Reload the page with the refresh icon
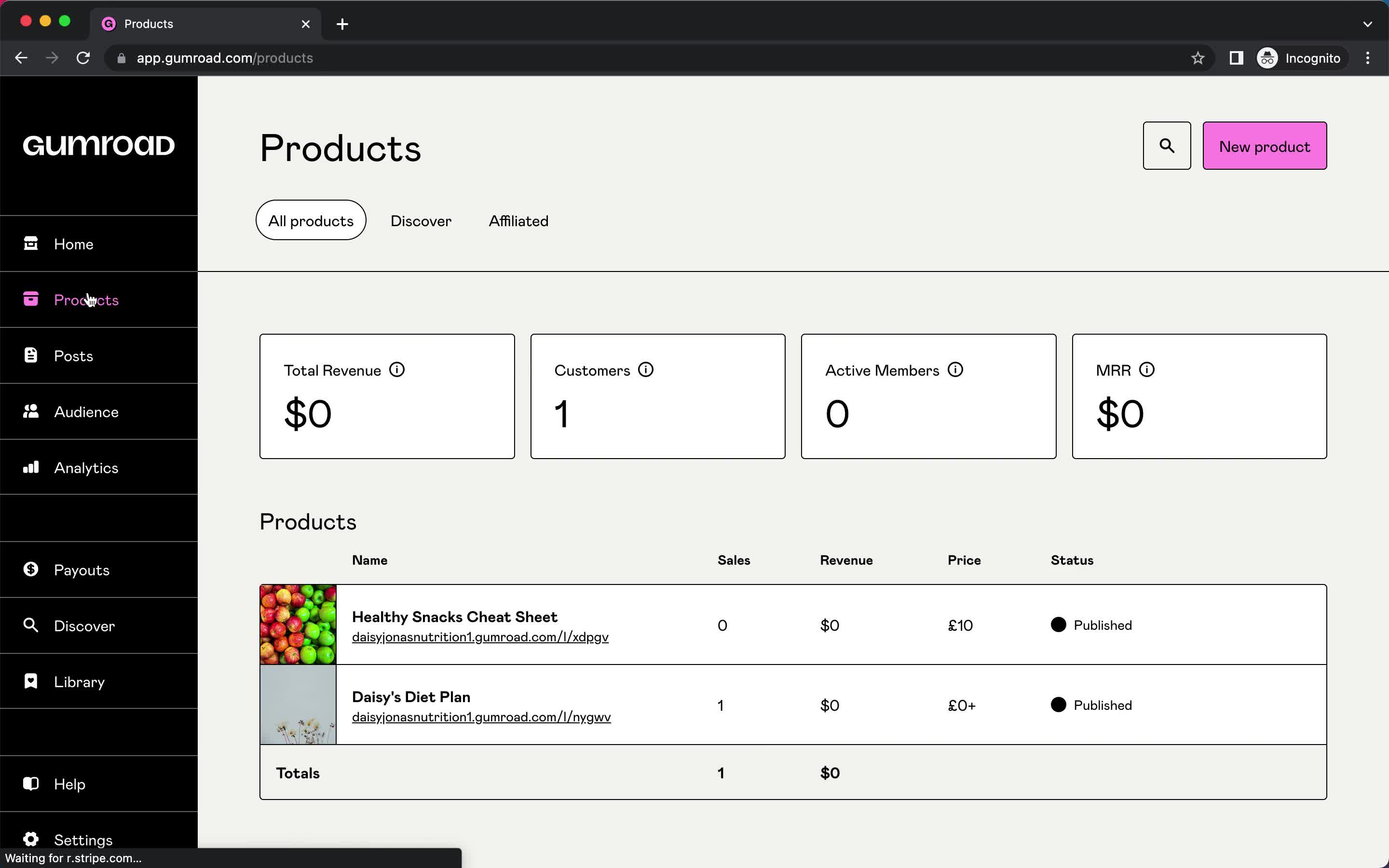The height and width of the screenshot is (868, 1389). point(83,58)
